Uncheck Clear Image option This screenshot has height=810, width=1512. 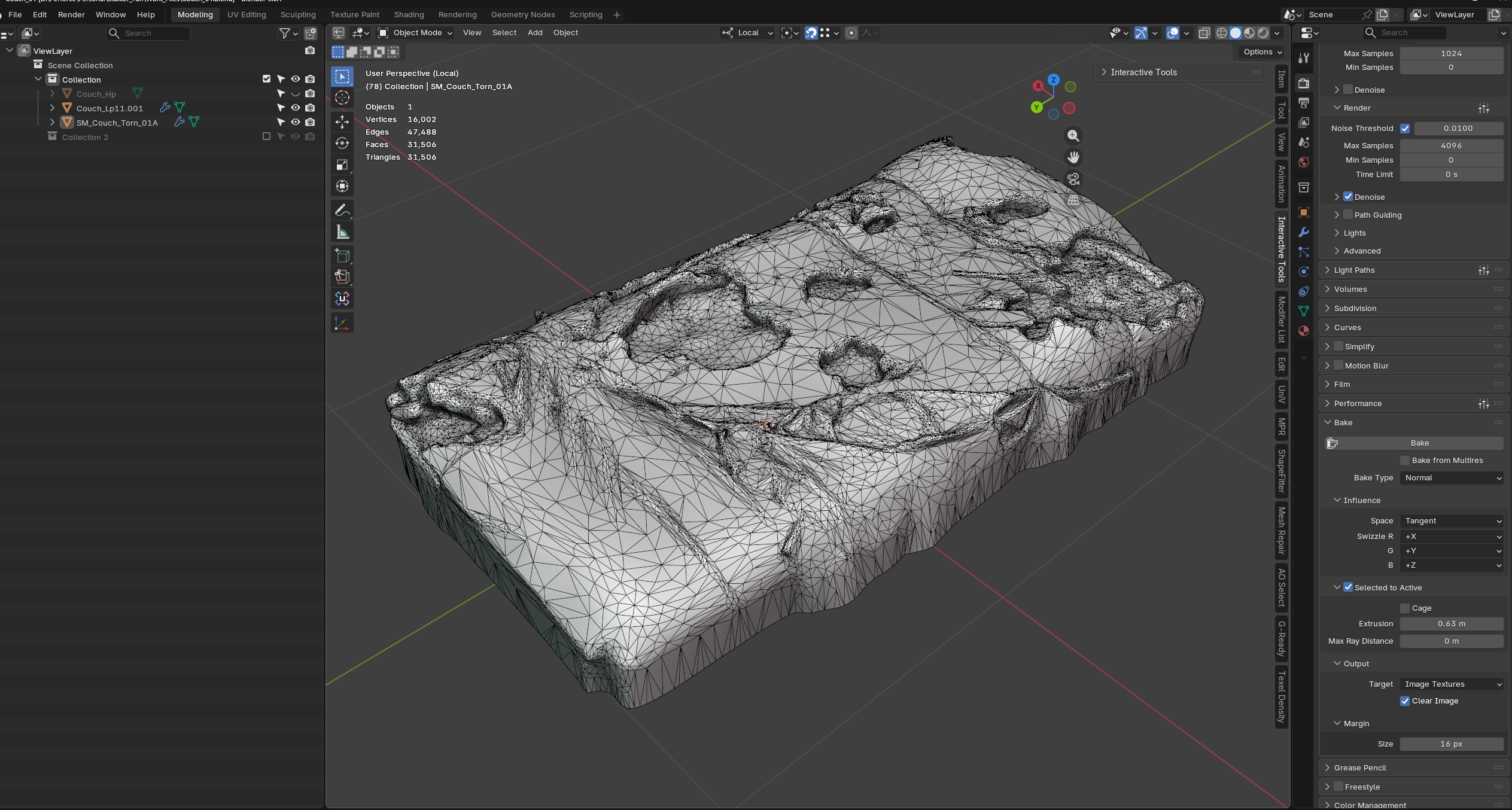pyautogui.click(x=1405, y=701)
